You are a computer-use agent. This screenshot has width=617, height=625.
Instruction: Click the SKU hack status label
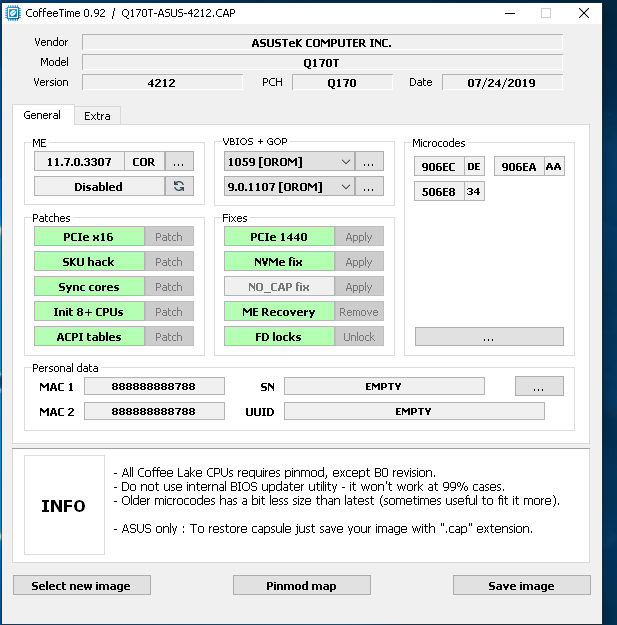click(89, 262)
